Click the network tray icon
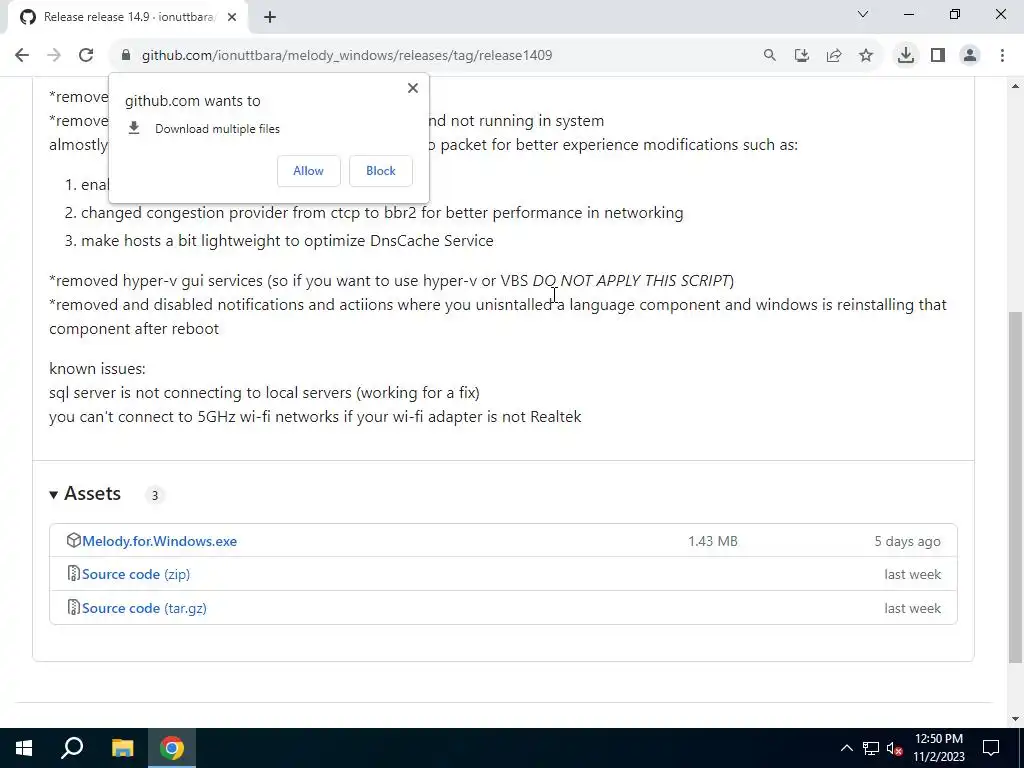Viewport: 1024px width, 768px height. (x=871, y=748)
